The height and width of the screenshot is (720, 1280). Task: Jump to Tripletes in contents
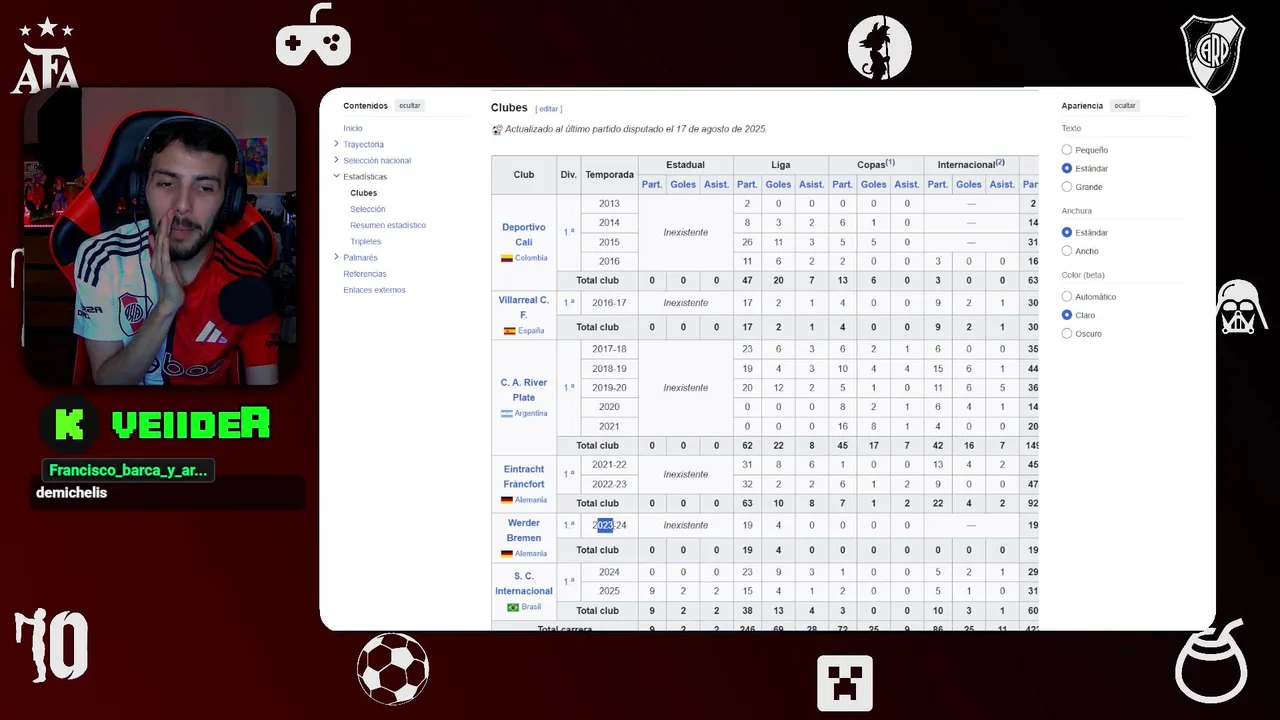tap(366, 241)
